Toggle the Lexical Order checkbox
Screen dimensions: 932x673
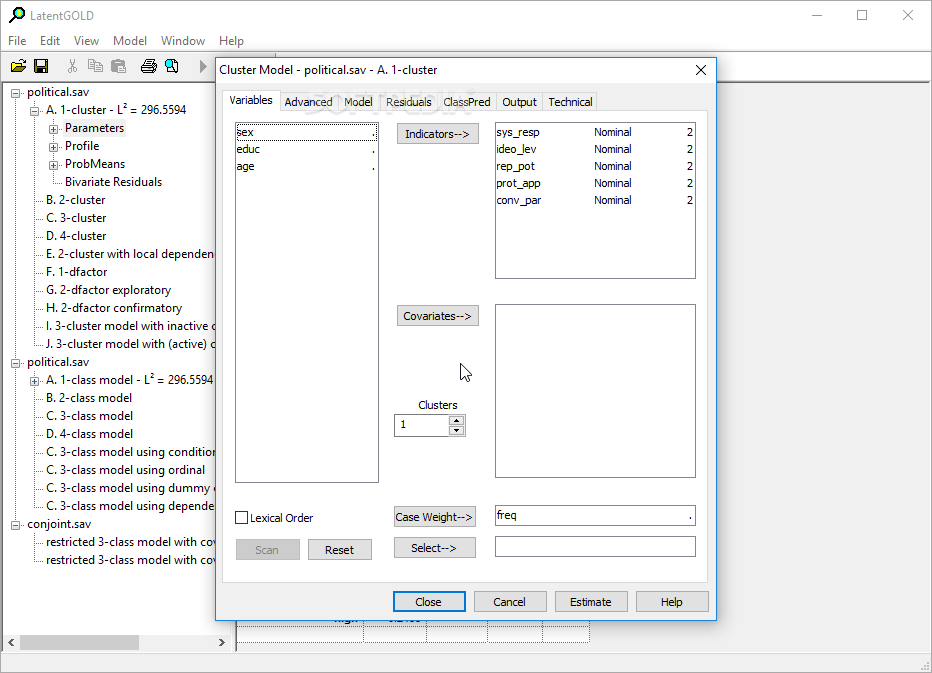[241, 518]
